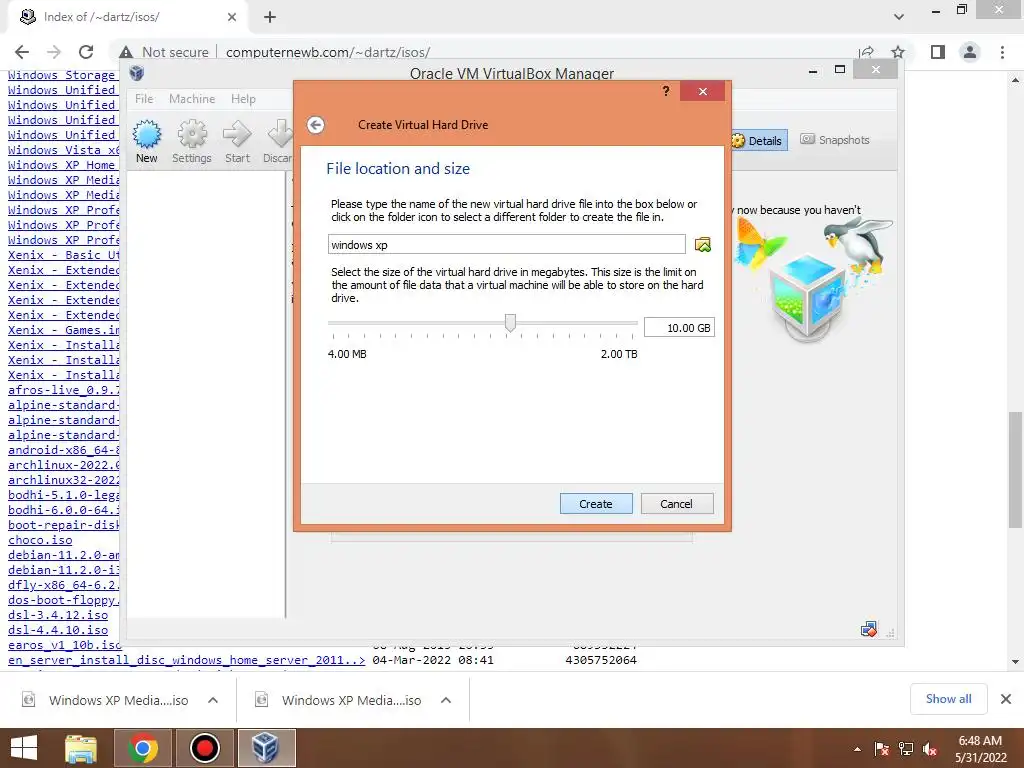
Task: Click the back arrow in Create Virtual Hard Drive
Action: click(316, 125)
